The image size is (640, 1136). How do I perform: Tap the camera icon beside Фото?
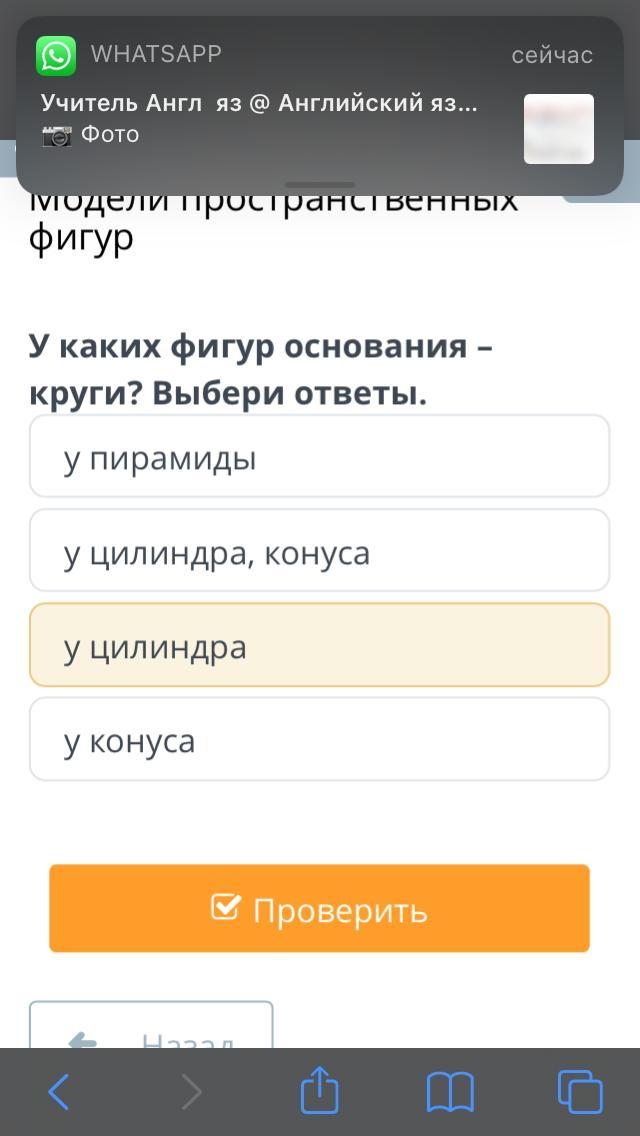57,135
